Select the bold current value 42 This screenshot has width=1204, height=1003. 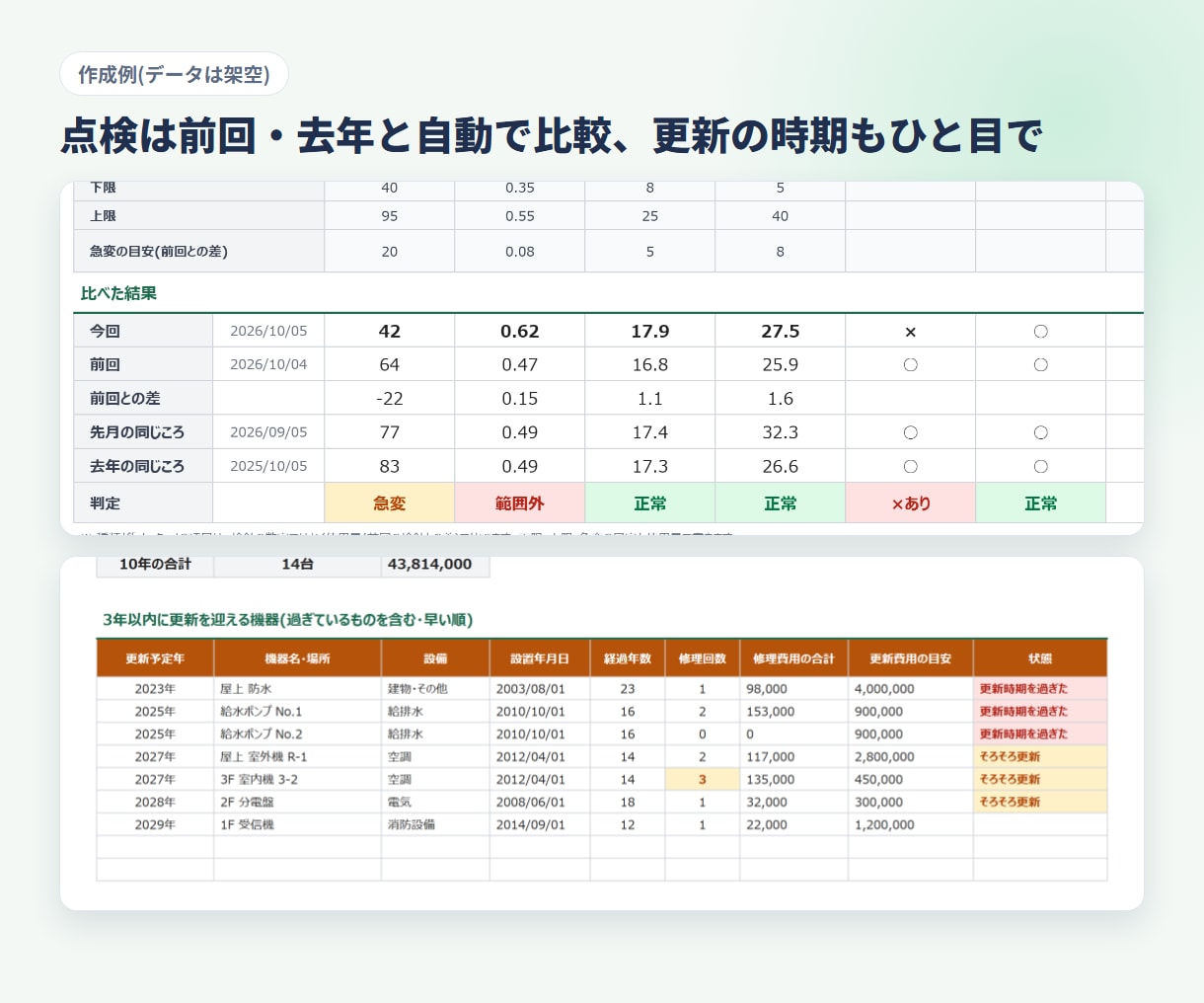pyautogui.click(x=390, y=332)
